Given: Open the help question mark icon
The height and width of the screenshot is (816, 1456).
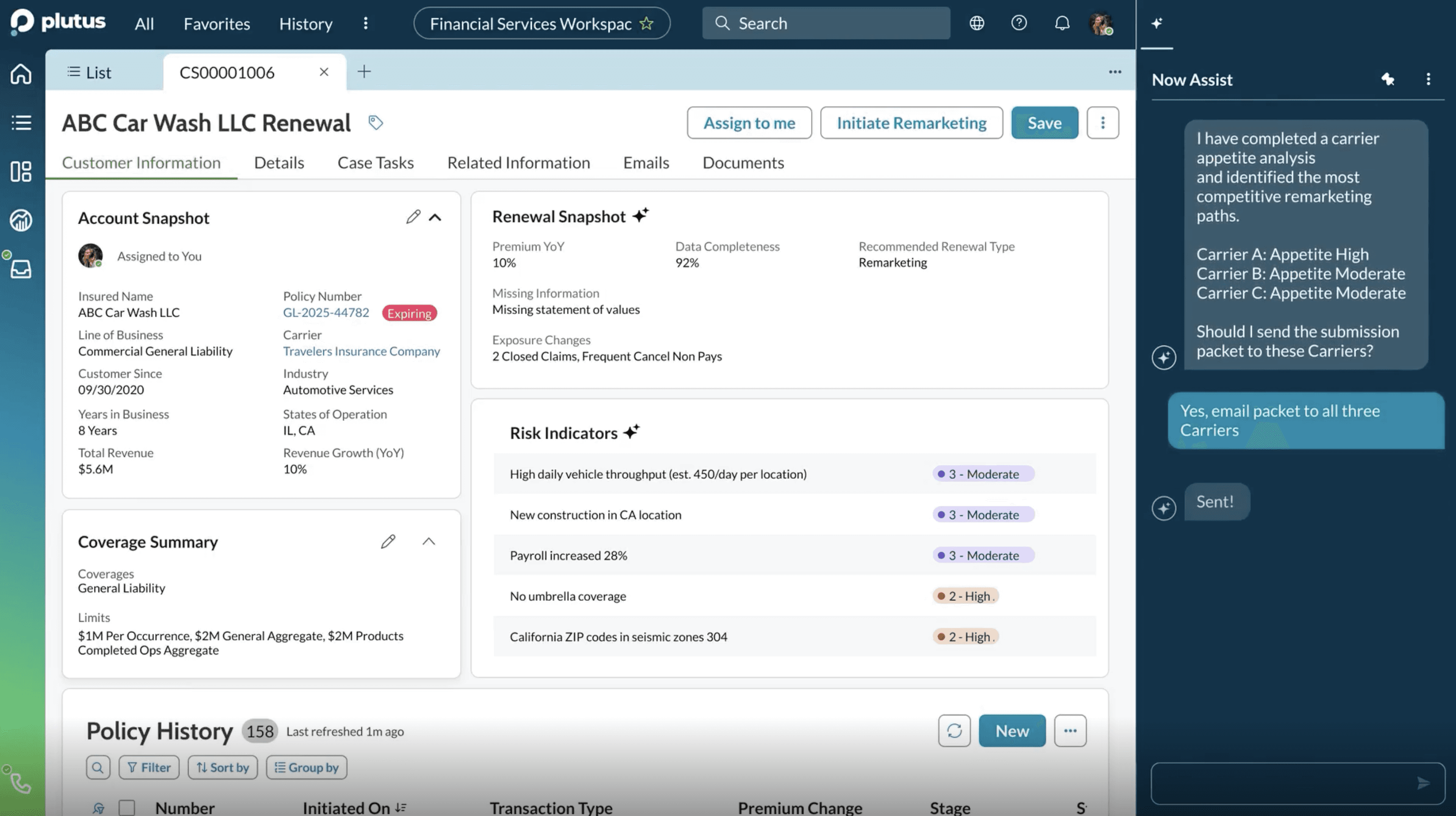Looking at the screenshot, I should (x=1019, y=23).
